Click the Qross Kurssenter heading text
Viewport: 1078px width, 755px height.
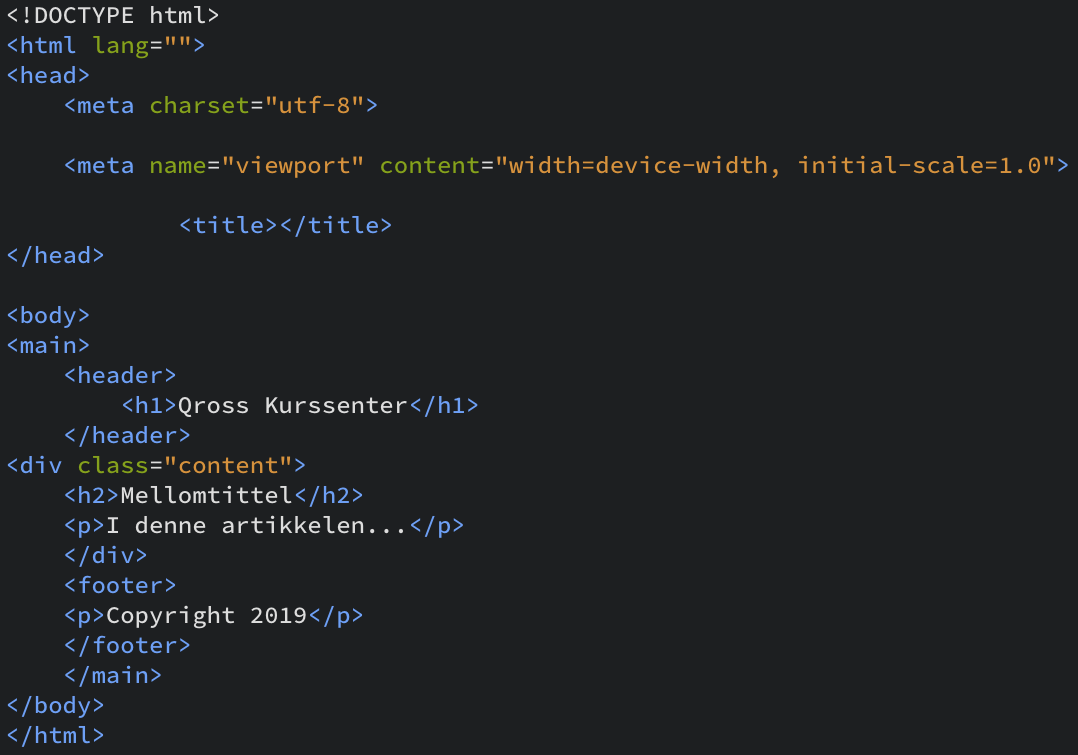(292, 405)
